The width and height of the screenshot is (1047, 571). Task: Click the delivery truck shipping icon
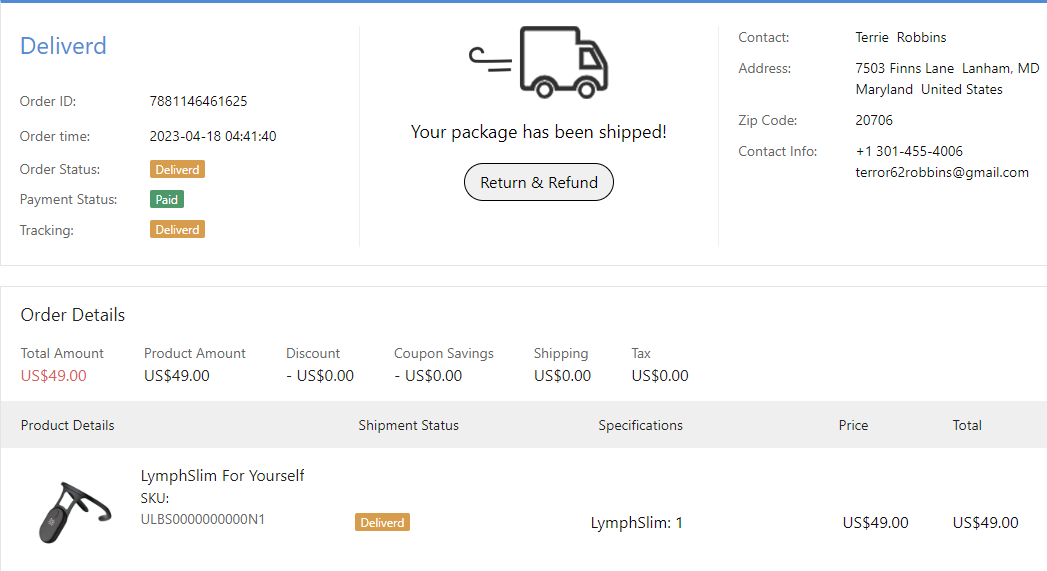(x=540, y=62)
